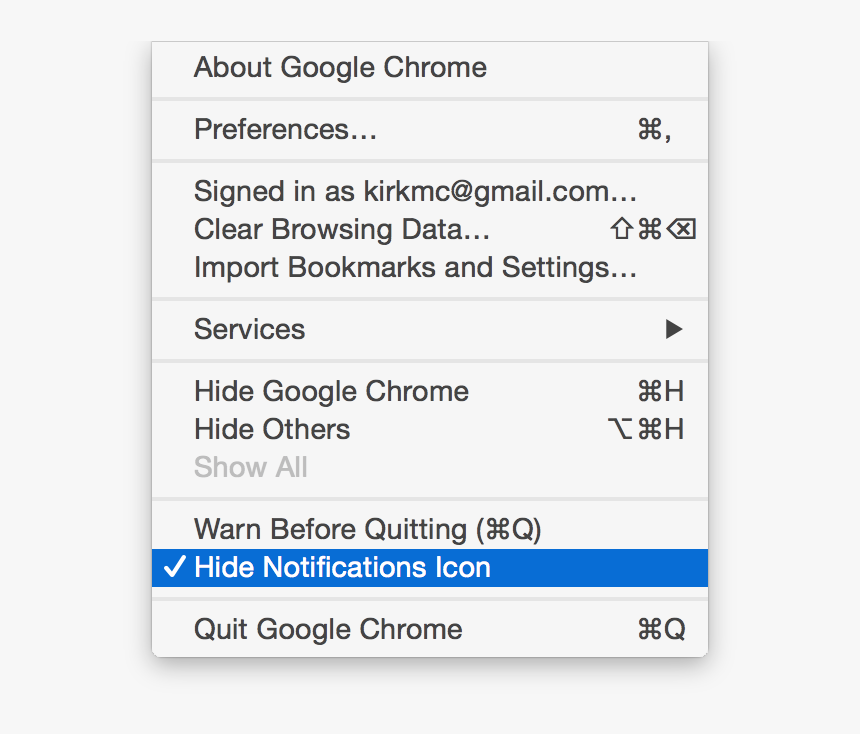
Task: Choose Clear Browsing Data…
Action: tap(429, 229)
